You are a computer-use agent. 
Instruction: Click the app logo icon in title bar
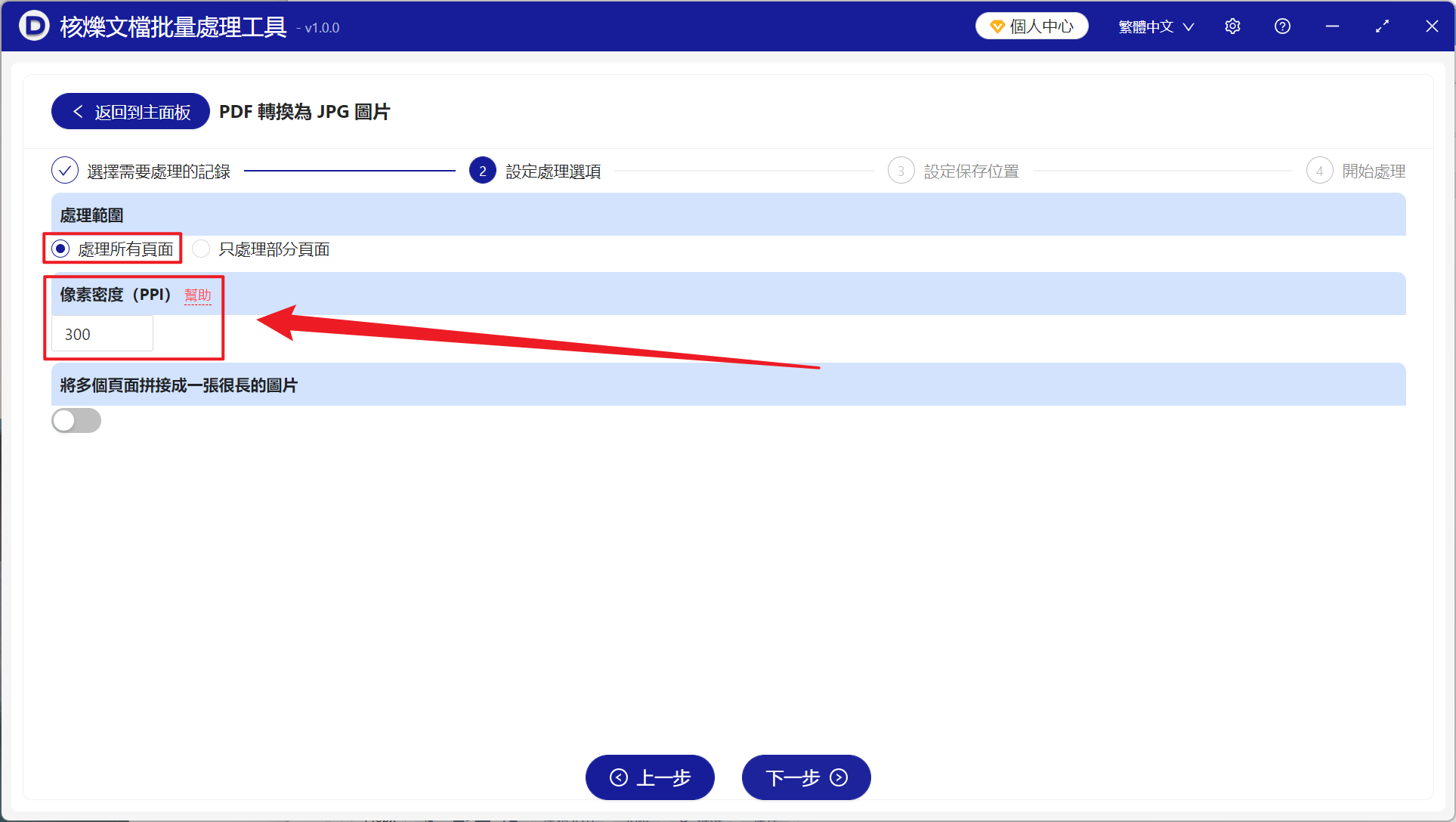click(34, 26)
